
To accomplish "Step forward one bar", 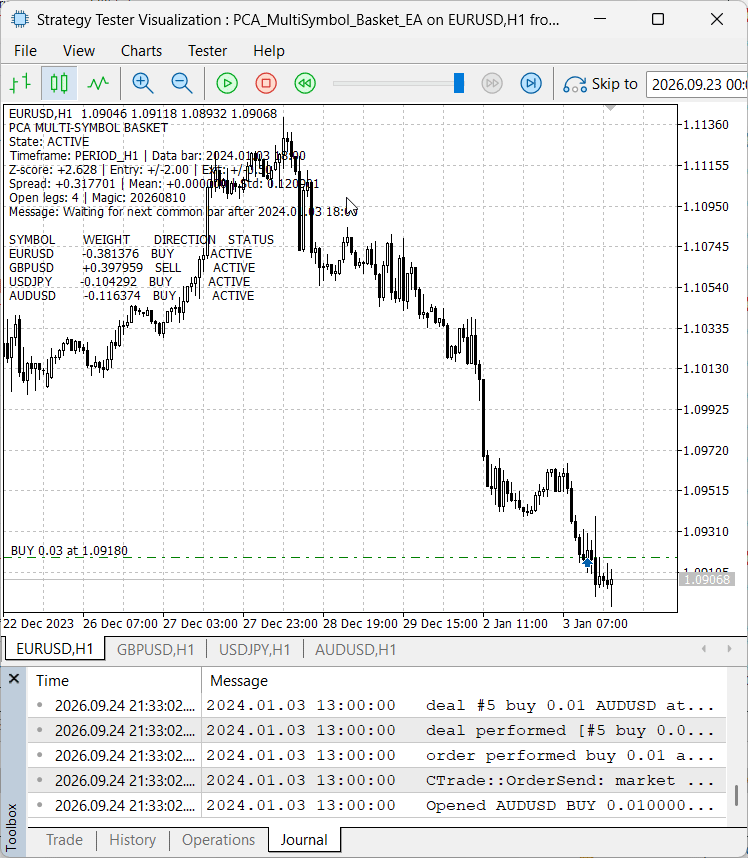I will [x=531, y=83].
